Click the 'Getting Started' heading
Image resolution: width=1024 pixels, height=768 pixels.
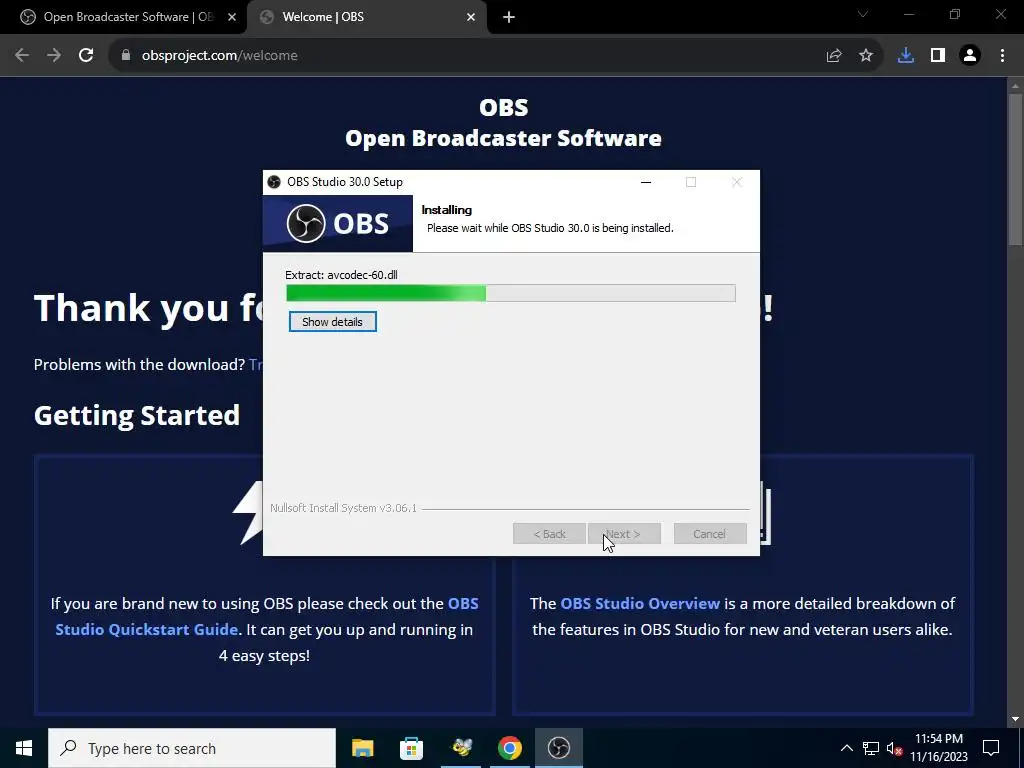pyautogui.click(x=137, y=416)
